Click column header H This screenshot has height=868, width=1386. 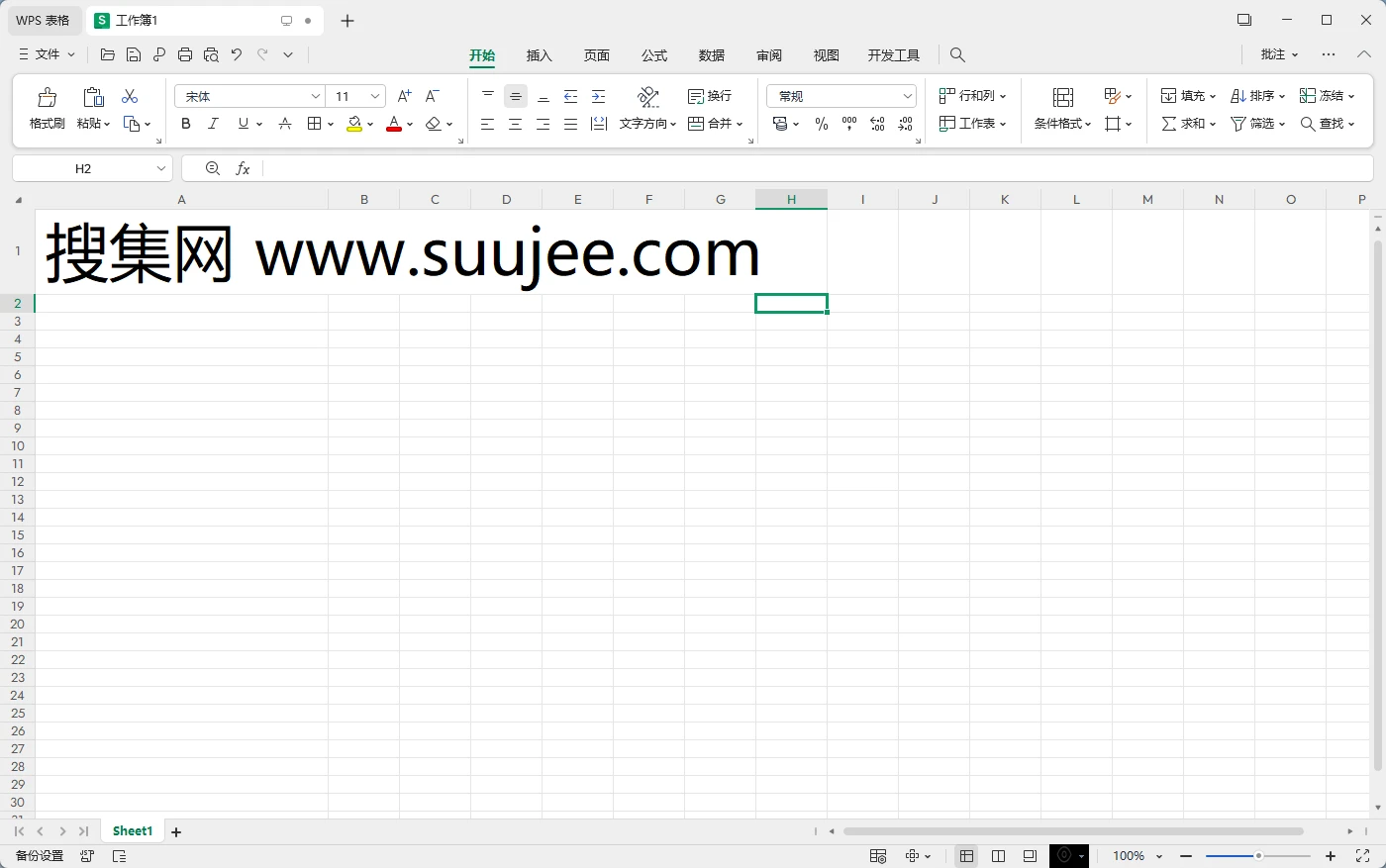[791, 200]
